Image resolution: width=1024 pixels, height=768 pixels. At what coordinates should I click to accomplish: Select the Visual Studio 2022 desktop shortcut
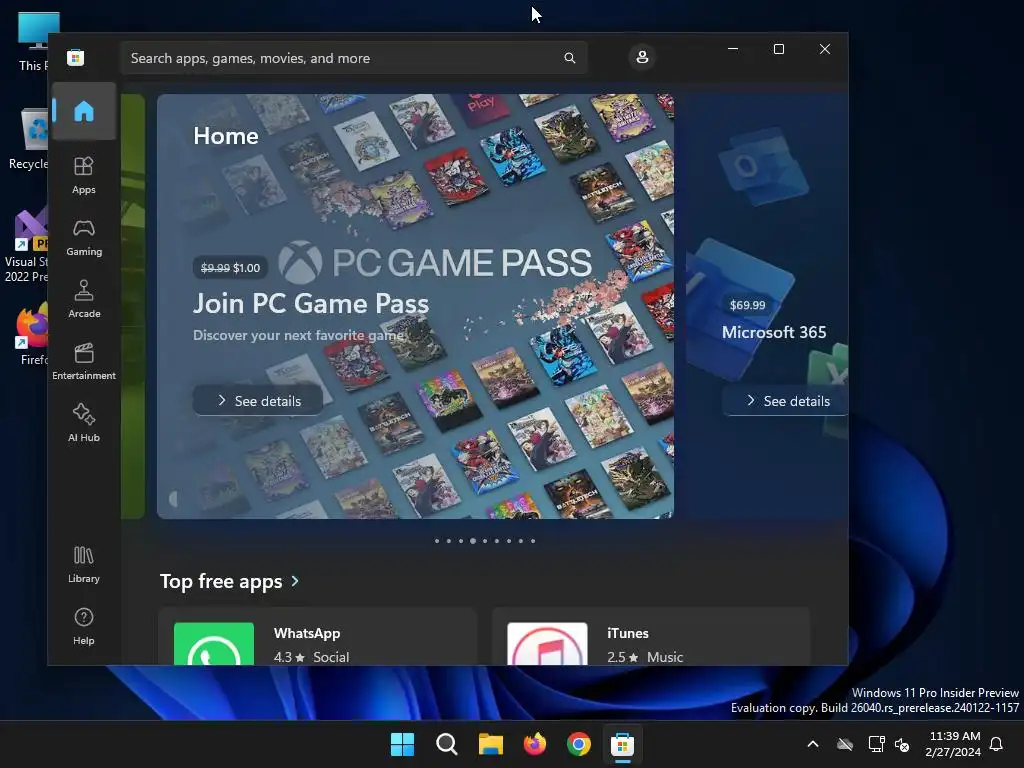(27, 246)
